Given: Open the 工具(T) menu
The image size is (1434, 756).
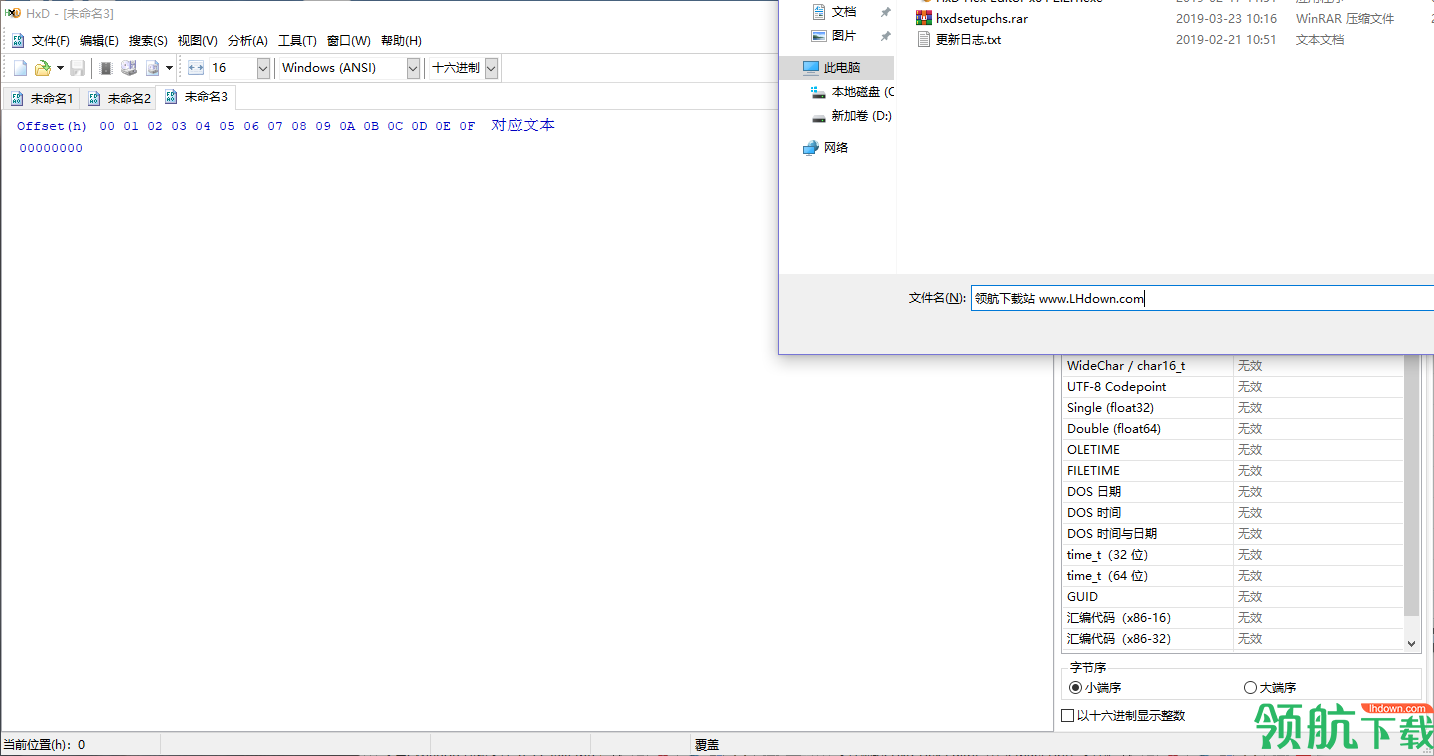Looking at the screenshot, I should 297,41.
